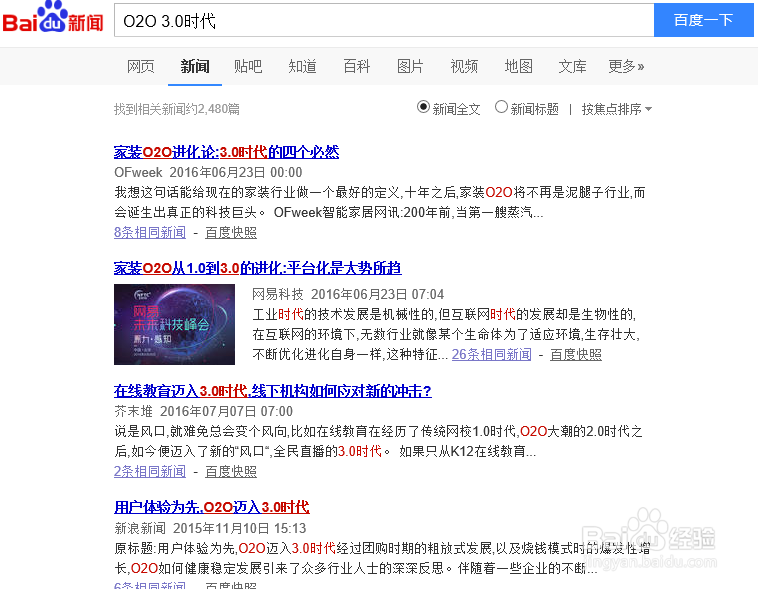
Task: Open the 百科 tab
Action: [x=356, y=66]
